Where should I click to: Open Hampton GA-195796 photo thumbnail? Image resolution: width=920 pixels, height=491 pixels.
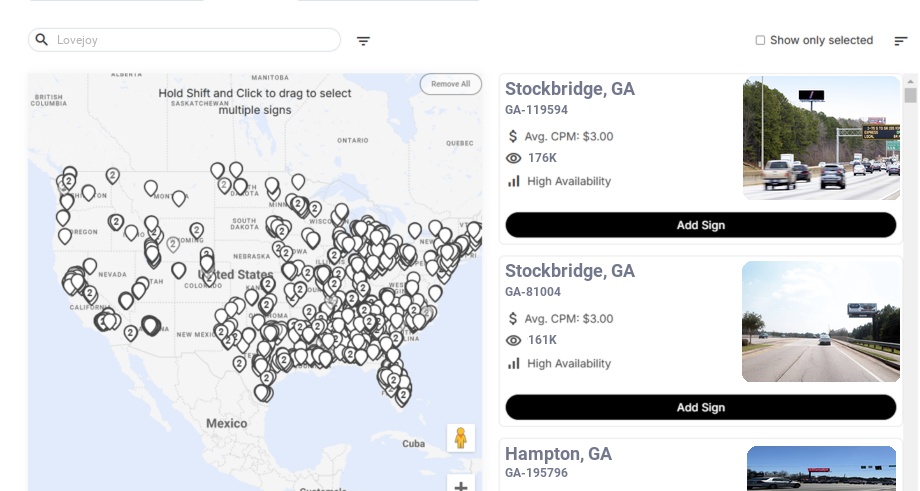(x=821, y=468)
